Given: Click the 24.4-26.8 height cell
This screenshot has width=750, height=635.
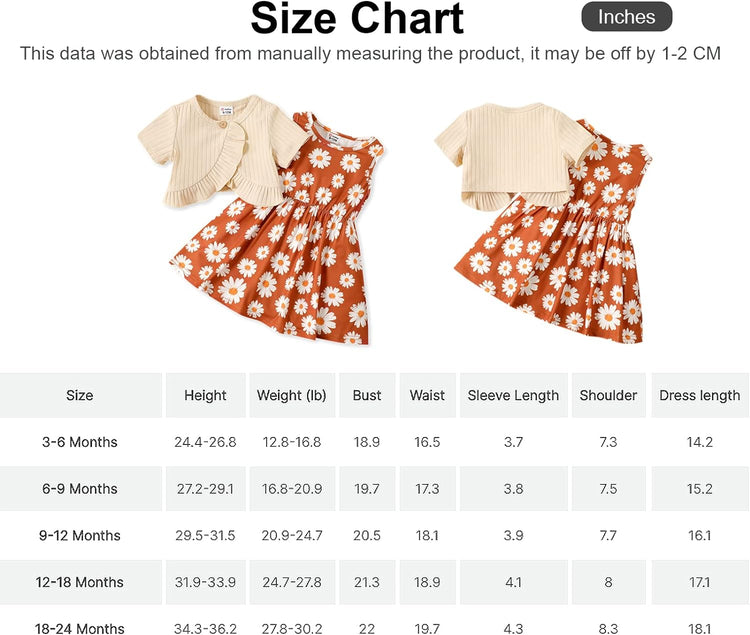Looking at the screenshot, I should point(205,442).
